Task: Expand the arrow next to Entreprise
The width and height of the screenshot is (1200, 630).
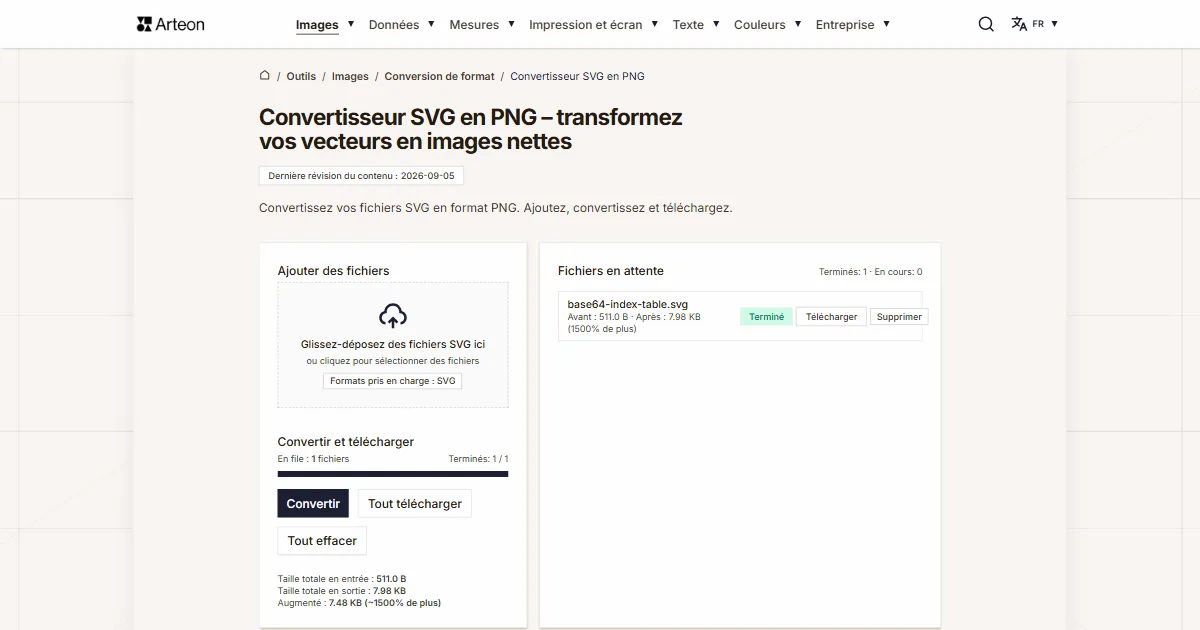Action: [886, 24]
